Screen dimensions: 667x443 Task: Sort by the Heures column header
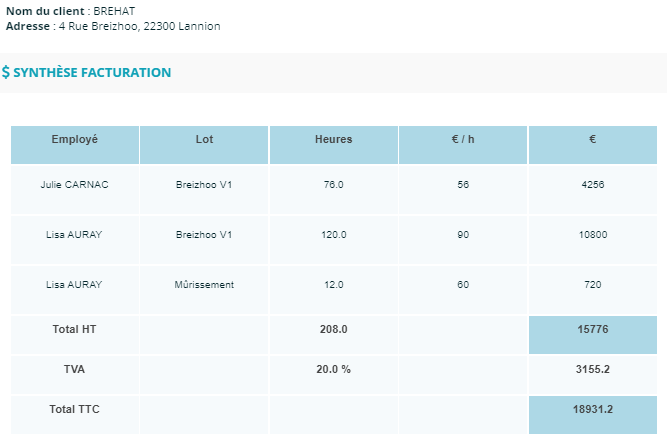(x=333, y=139)
